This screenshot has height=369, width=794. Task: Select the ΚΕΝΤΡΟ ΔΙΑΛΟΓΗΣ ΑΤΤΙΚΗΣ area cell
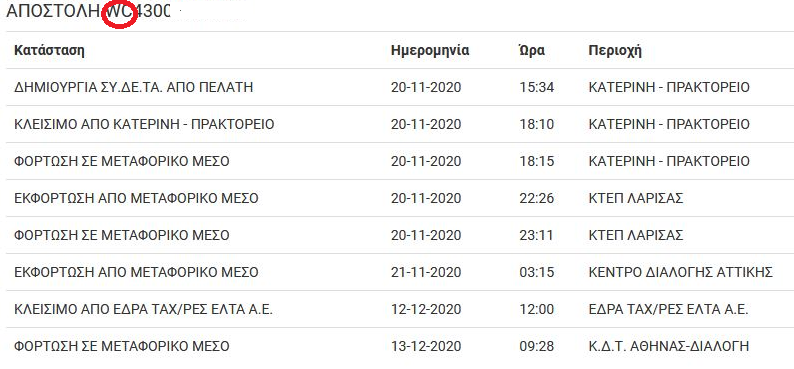(681, 272)
